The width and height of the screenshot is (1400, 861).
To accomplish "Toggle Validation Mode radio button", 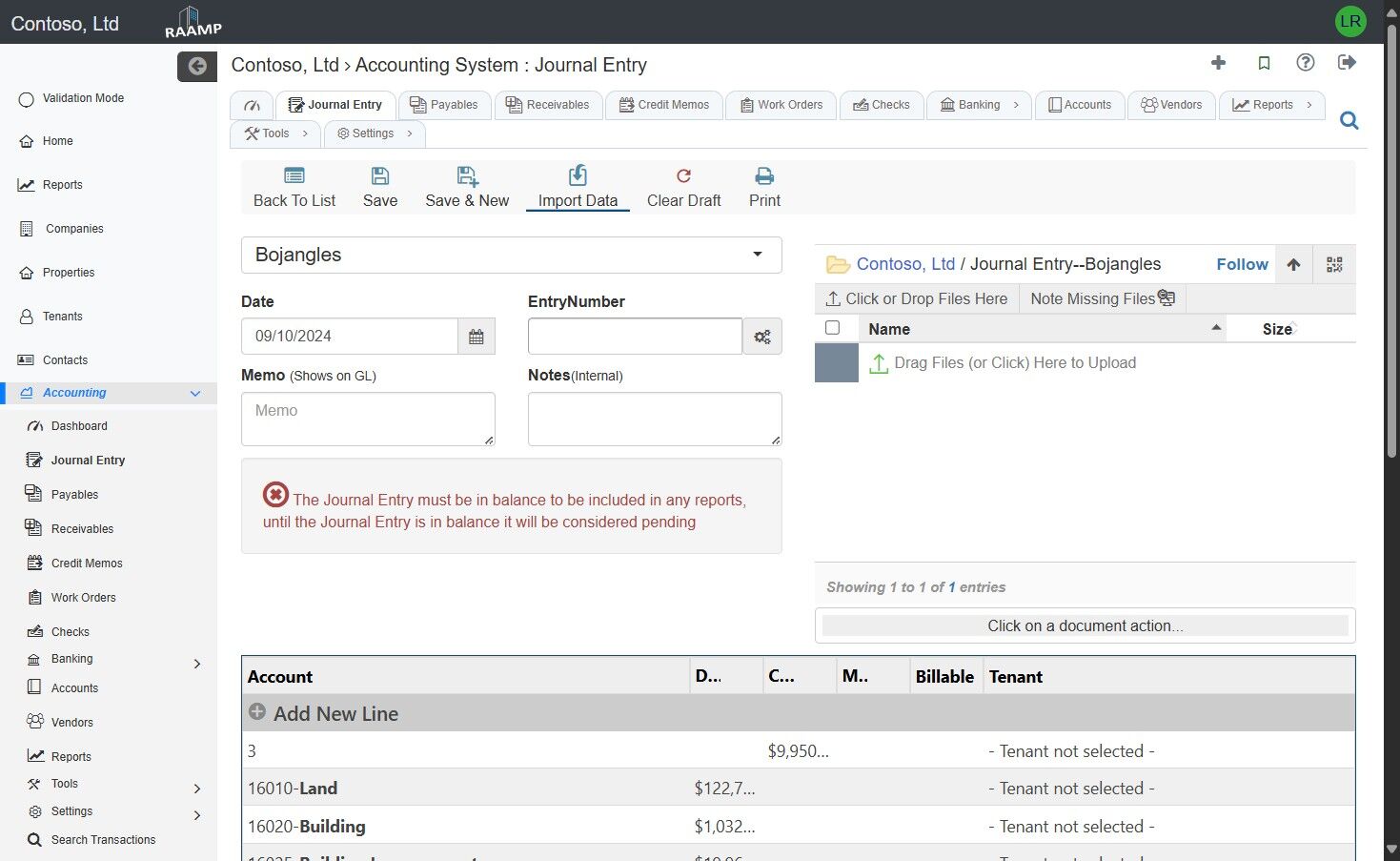I will [27, 99].
